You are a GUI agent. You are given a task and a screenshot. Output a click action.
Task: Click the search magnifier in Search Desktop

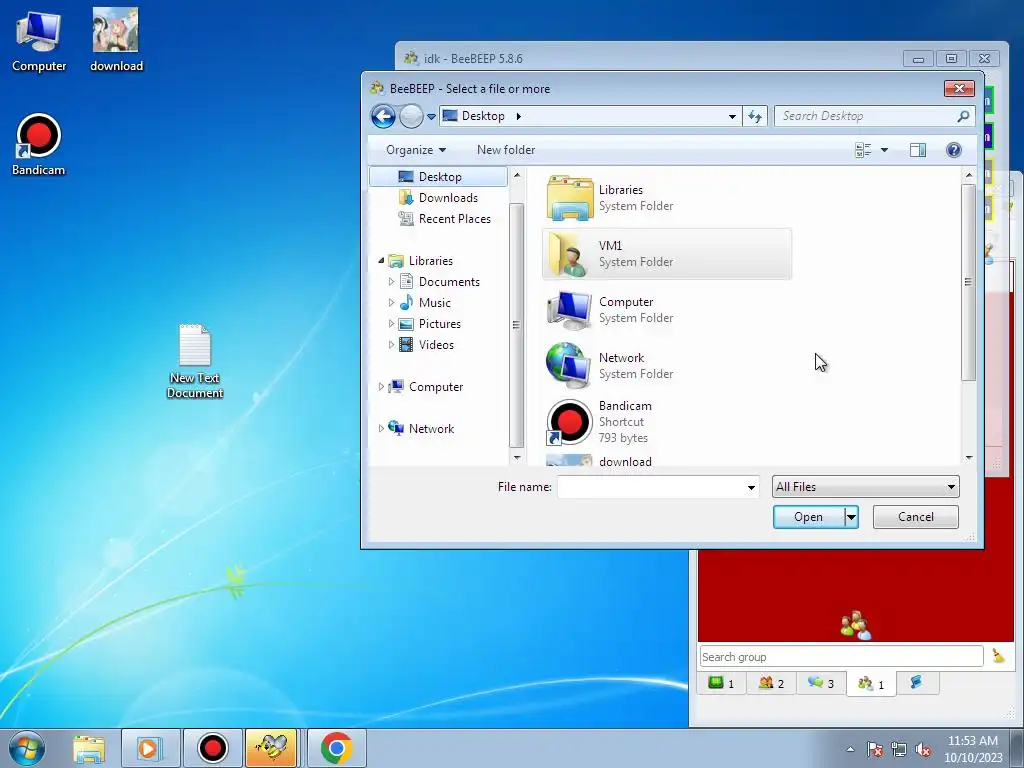click(963, 116)
